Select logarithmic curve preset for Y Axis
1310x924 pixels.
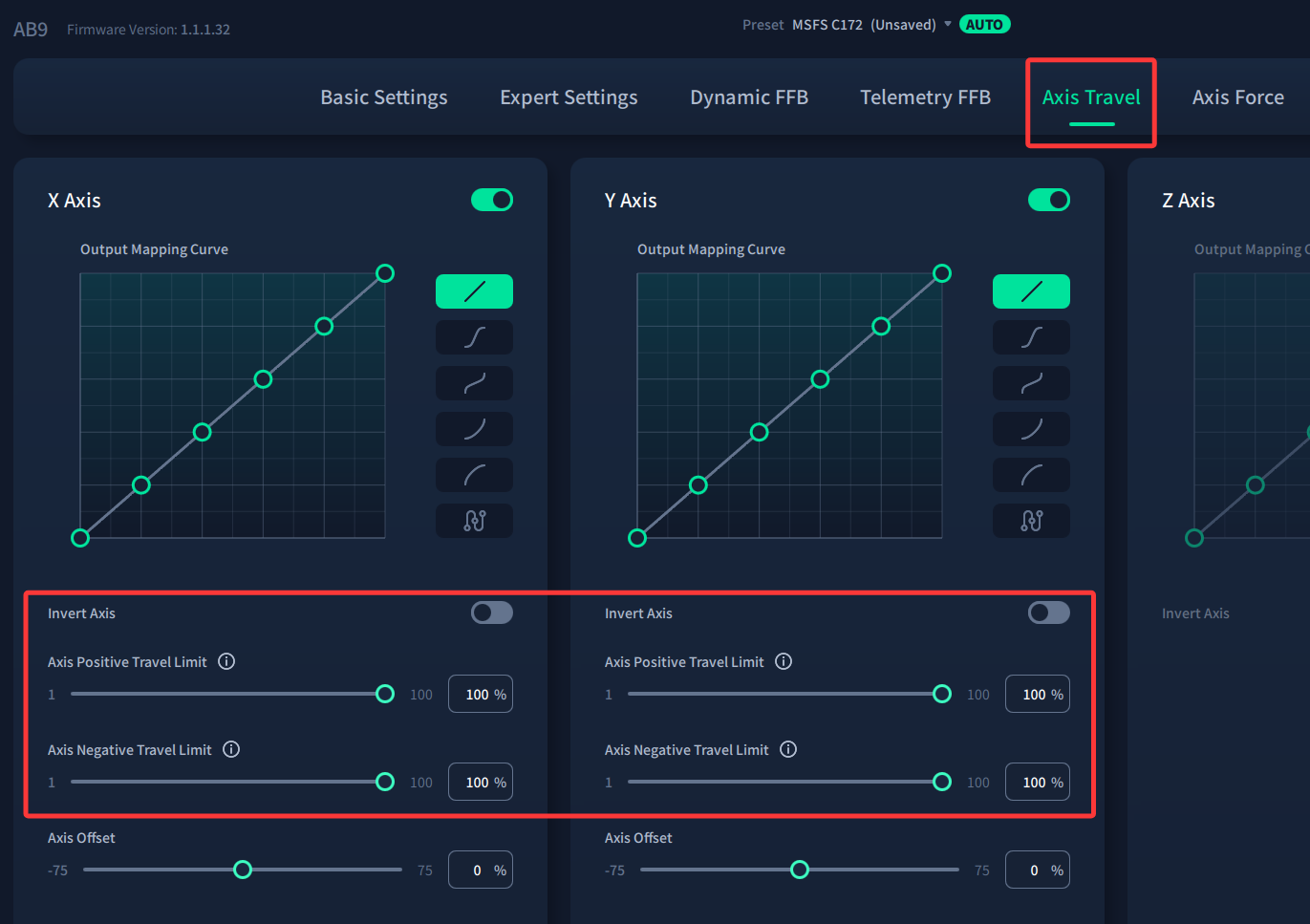coord(1031,475)
